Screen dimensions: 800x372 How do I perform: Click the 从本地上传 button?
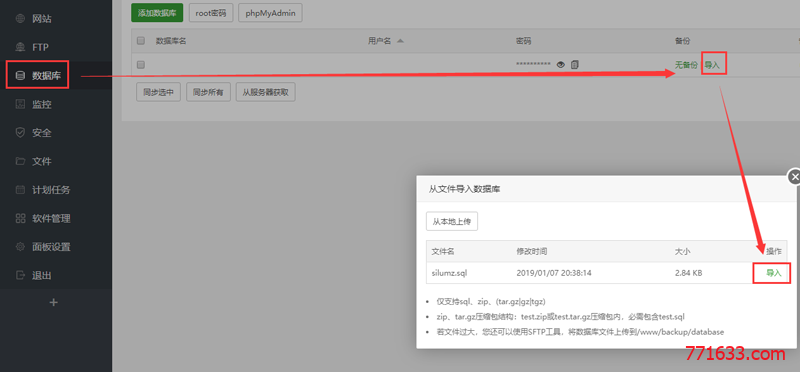(452, 221)
